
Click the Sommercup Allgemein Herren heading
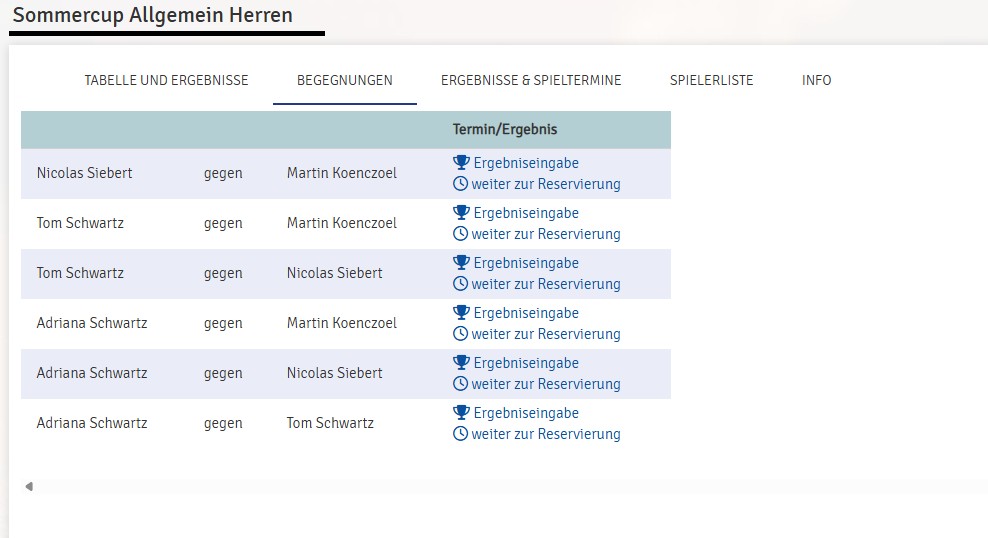[x=152, y=15]
